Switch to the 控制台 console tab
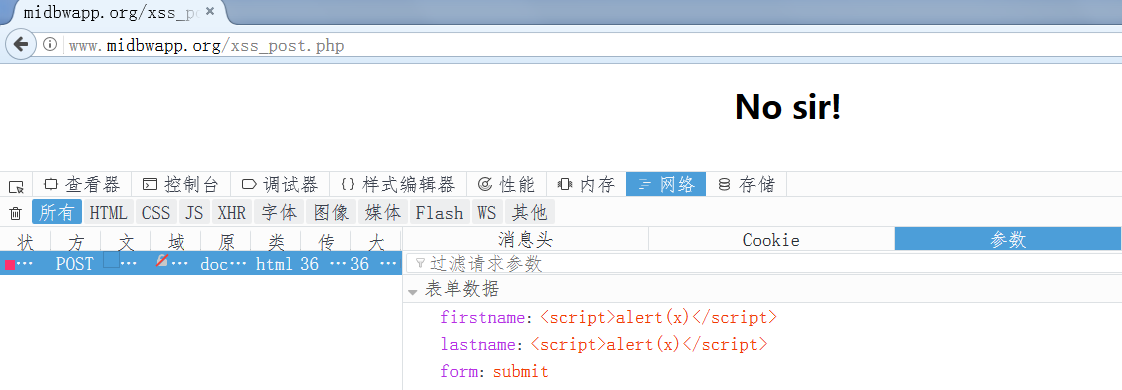This screenshot has width=1122, height=390. [181, 185]
